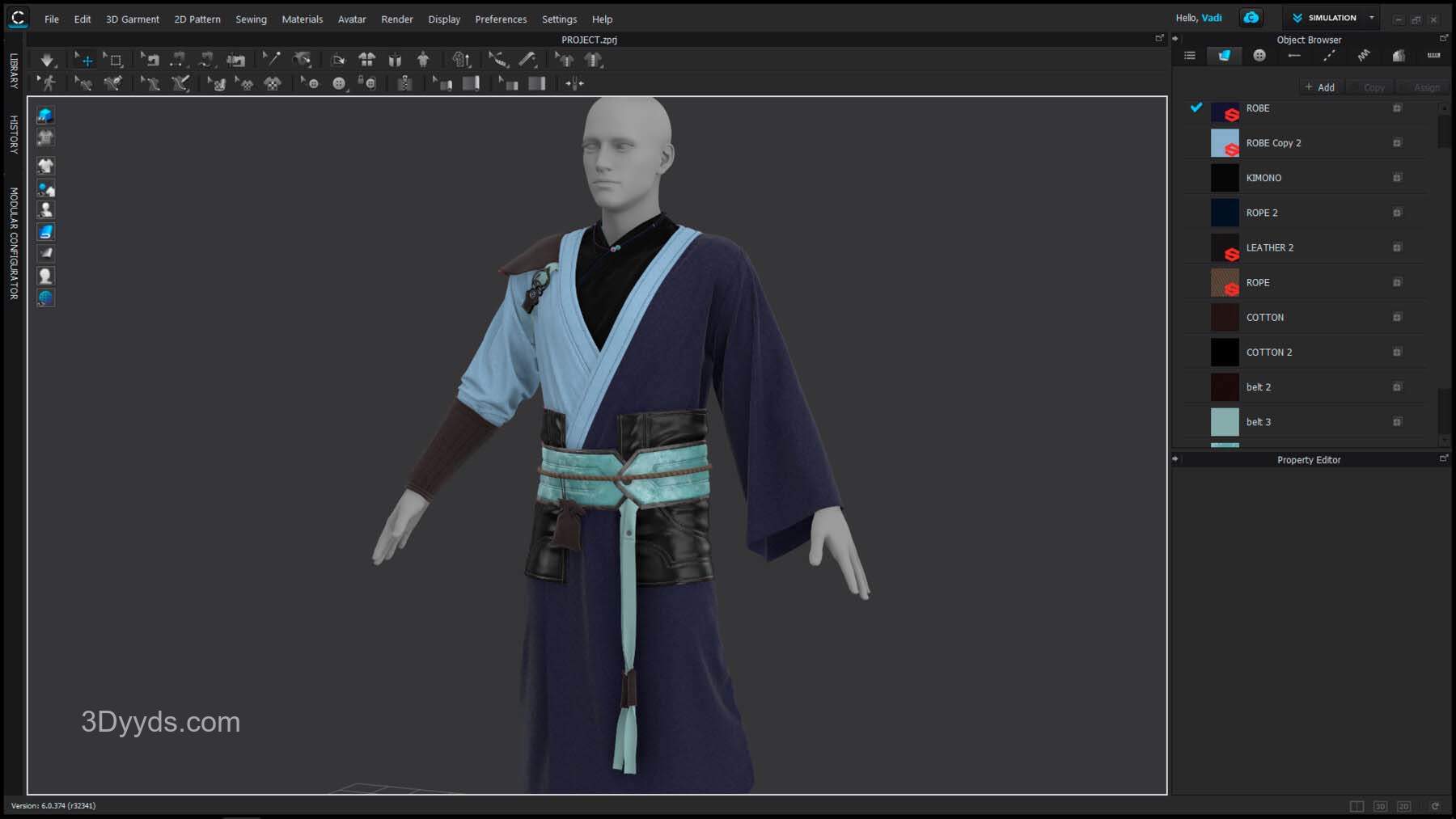Viewport: 1456px width, 819px height.
Task: Collapse the Object Browser panel arrow
Action: 1176,39
